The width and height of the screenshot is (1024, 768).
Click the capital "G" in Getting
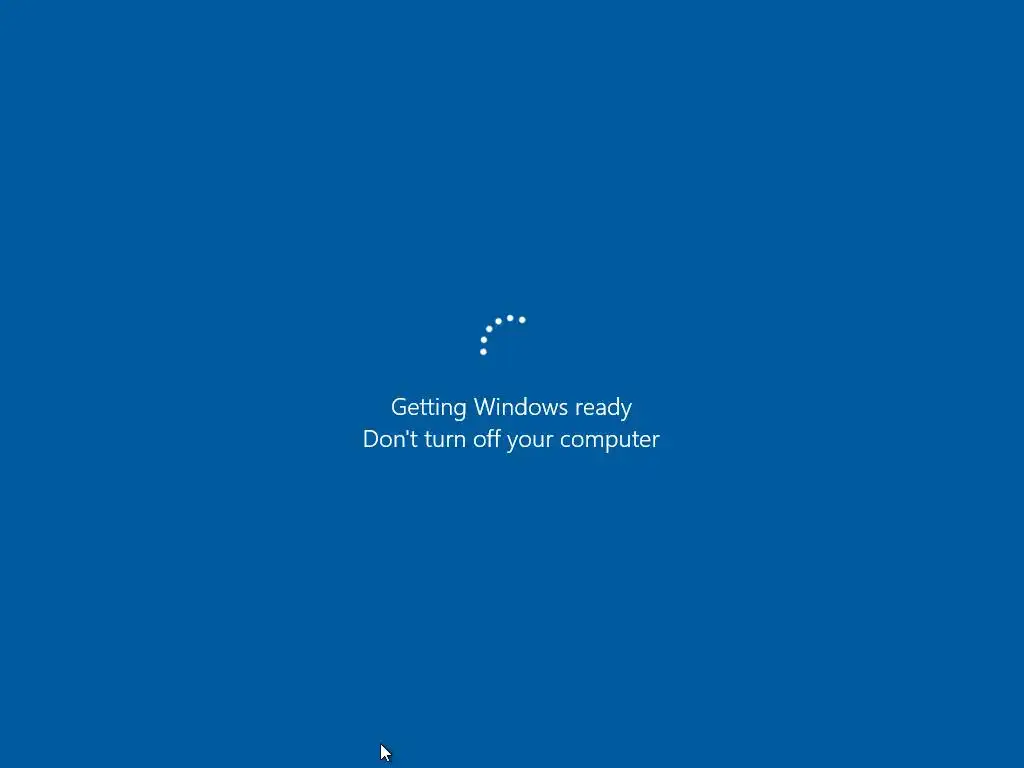coord(398,407)
